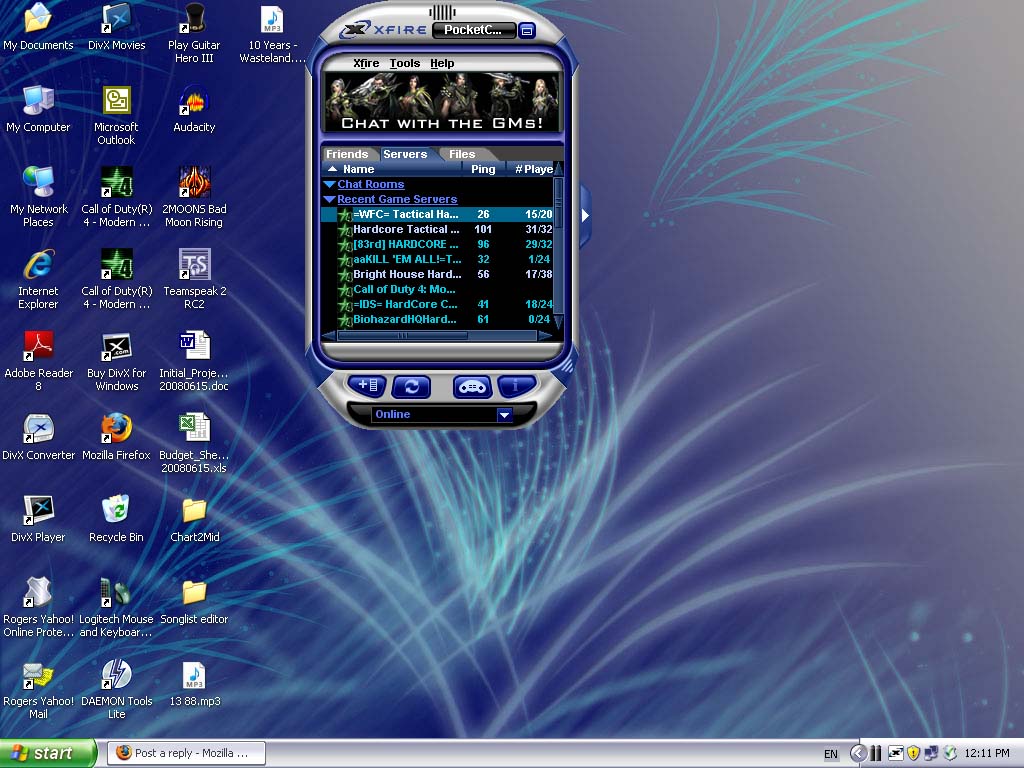The width and height of the screenshot is (1024, 768).
Task: Open the Online status dropdown
Action: pyautogui.click(x=504, y=414)
